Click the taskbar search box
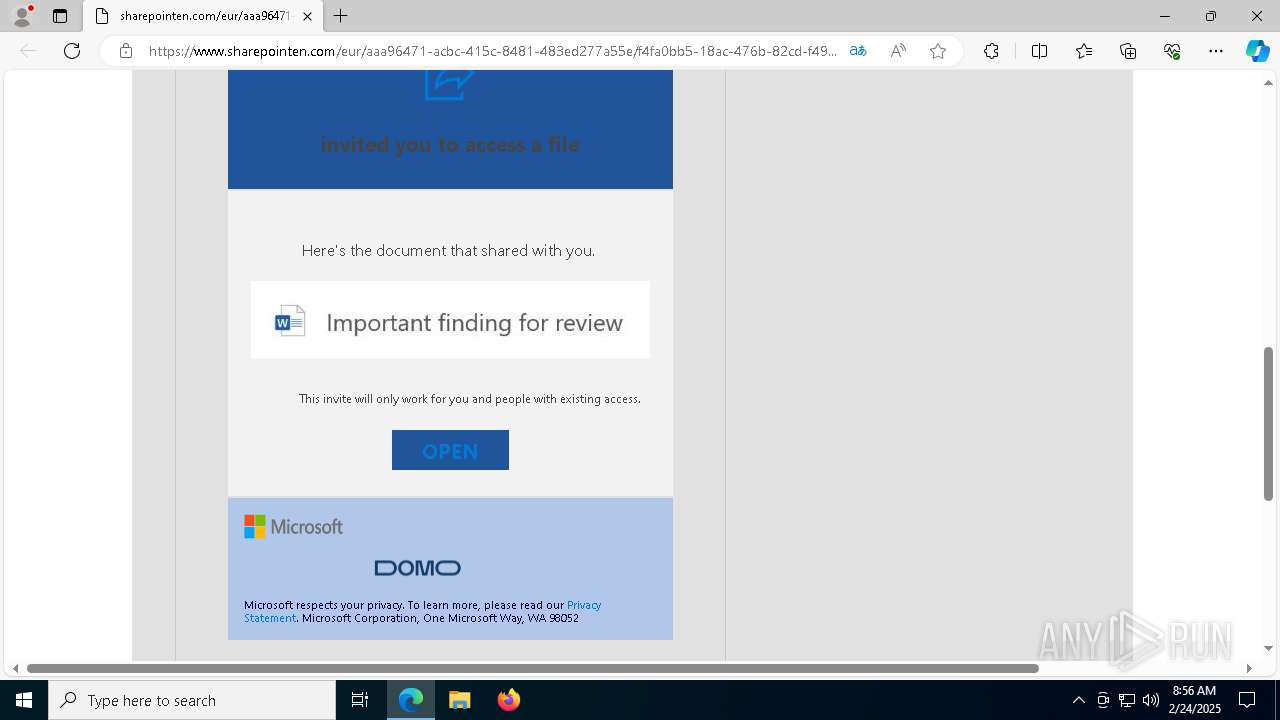Image resolution: width=1280 pixels, height=720 pixels. [x=192, y=700]
